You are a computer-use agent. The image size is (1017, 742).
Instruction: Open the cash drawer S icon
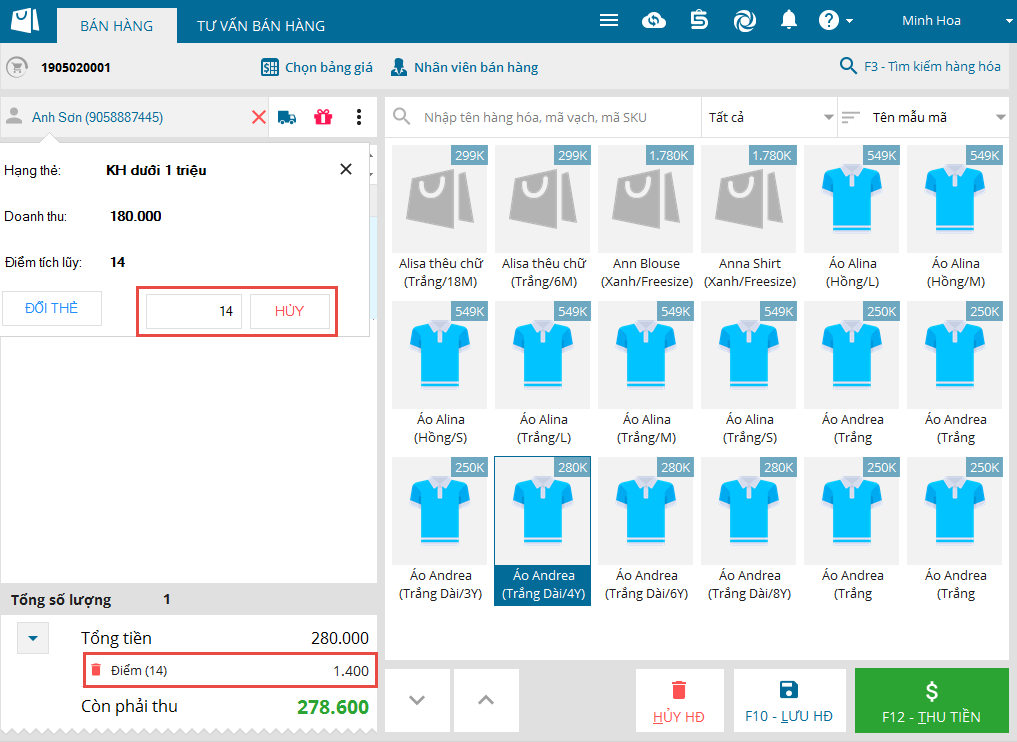coord(699,20)
